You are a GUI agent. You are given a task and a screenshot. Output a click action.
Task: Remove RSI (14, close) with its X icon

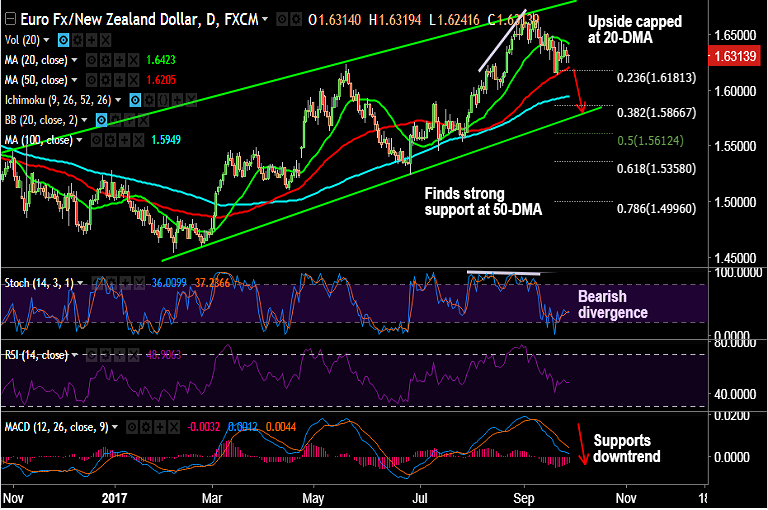click(x=134, y=355)
